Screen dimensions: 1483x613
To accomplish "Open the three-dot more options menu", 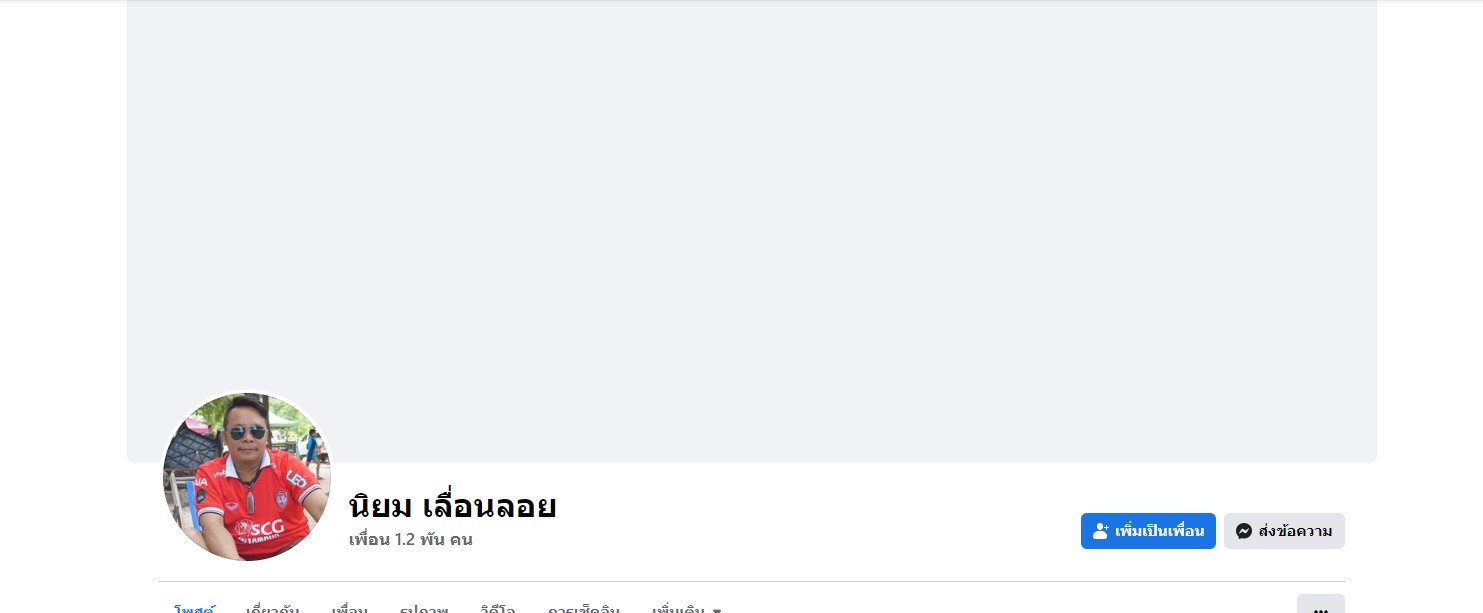I will pos(1320,606).
